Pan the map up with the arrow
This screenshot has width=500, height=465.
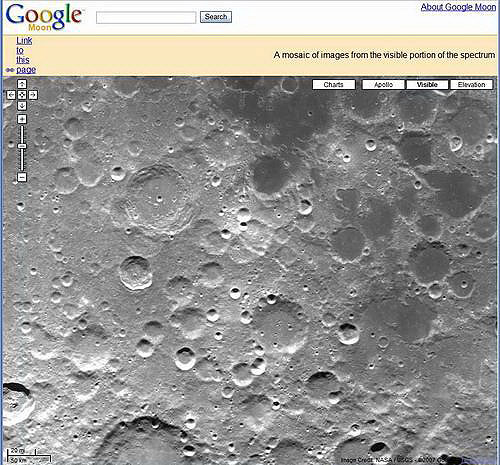point(22,84)
